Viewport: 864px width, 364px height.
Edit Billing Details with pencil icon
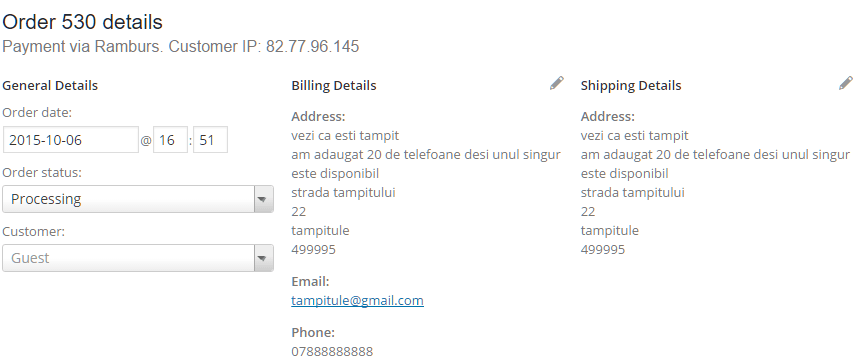tap(557, 83)
